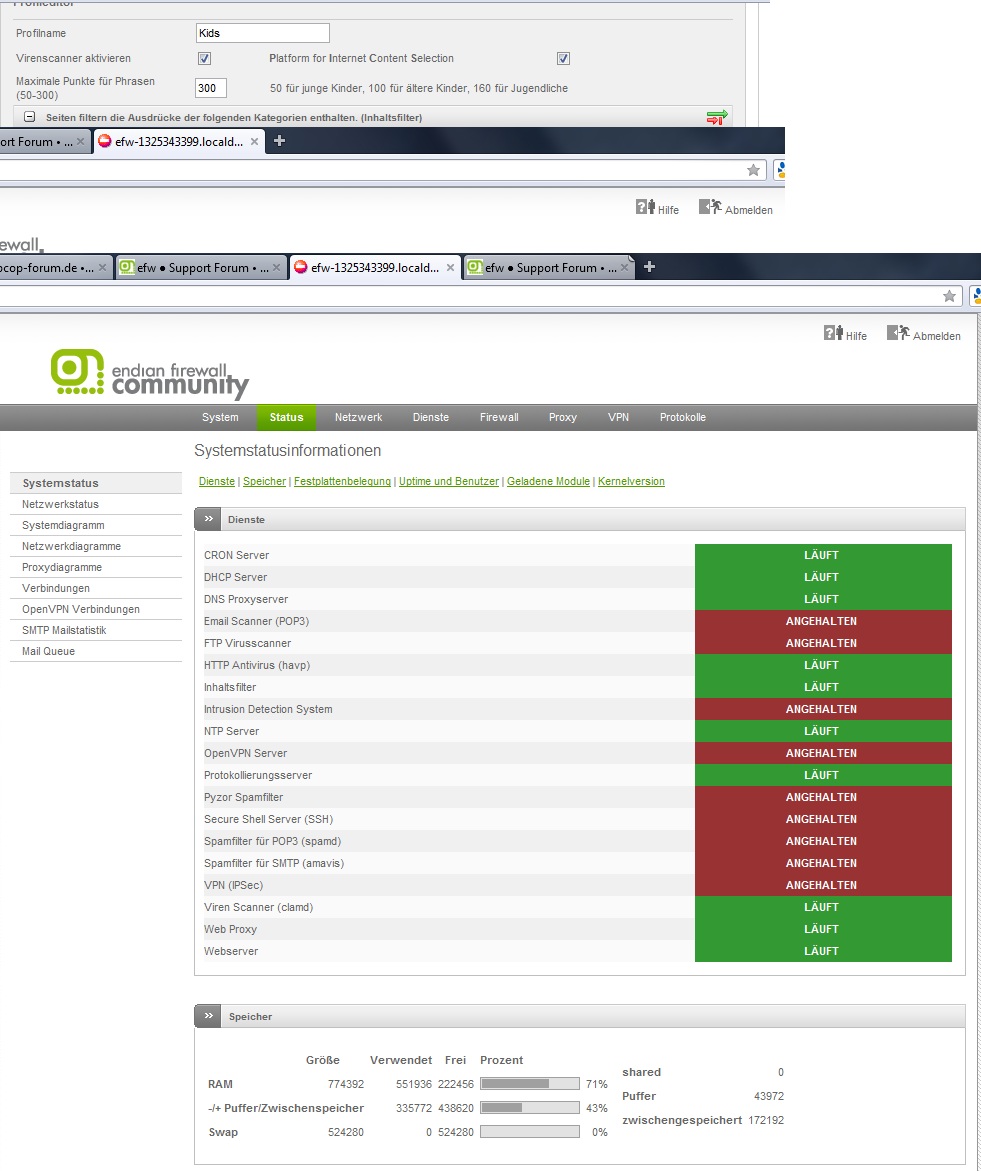Click the RAM usage bar showing 71%

530,1084
